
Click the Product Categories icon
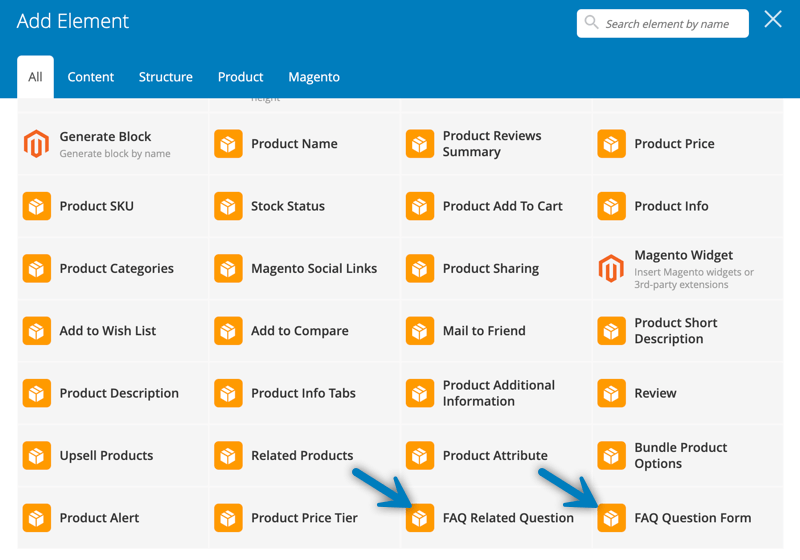[x=36, y=268]
